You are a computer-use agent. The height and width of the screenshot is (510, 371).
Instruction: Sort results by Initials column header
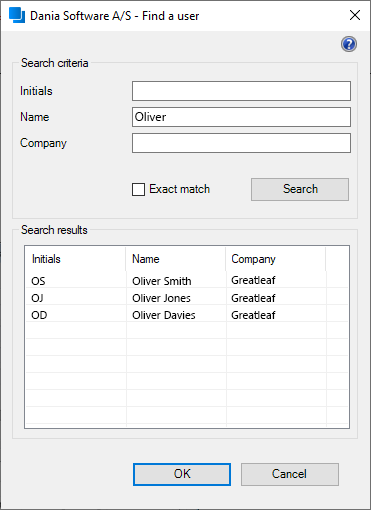pyautogui.click(x=75, y=259)
